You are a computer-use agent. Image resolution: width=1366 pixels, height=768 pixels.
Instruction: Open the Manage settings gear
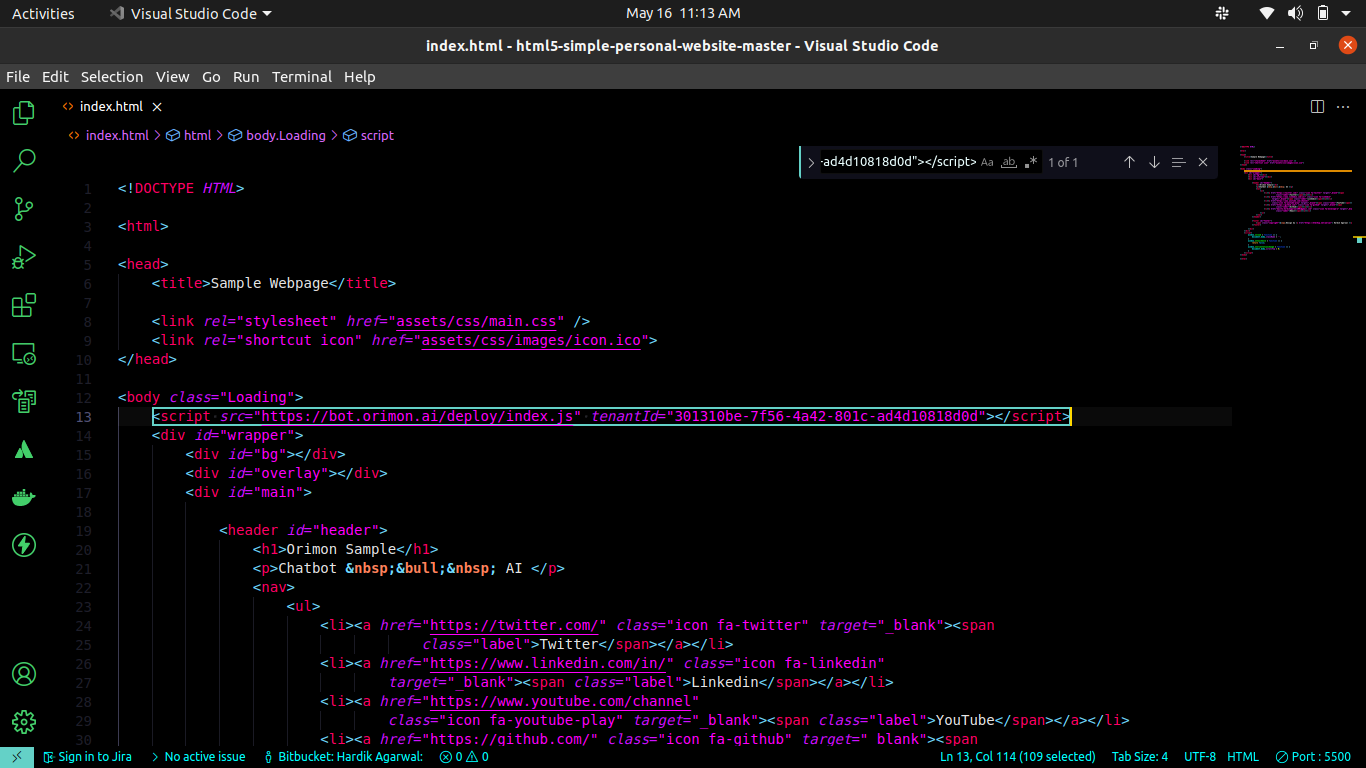coord(24,721)
